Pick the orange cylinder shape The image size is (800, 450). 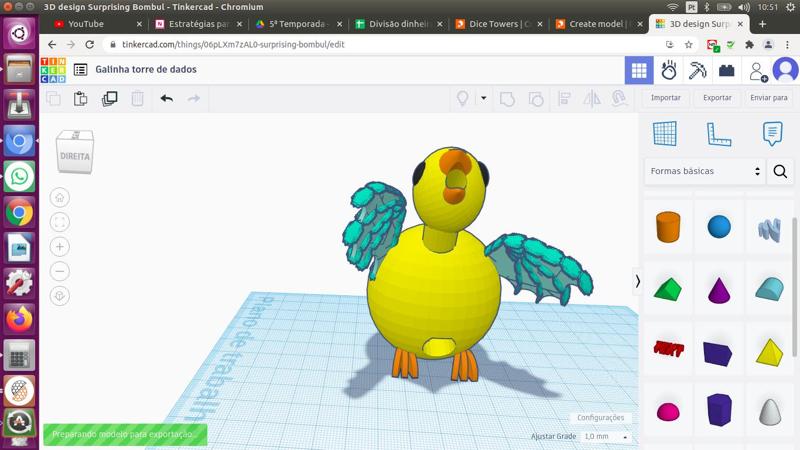(668, 227)
